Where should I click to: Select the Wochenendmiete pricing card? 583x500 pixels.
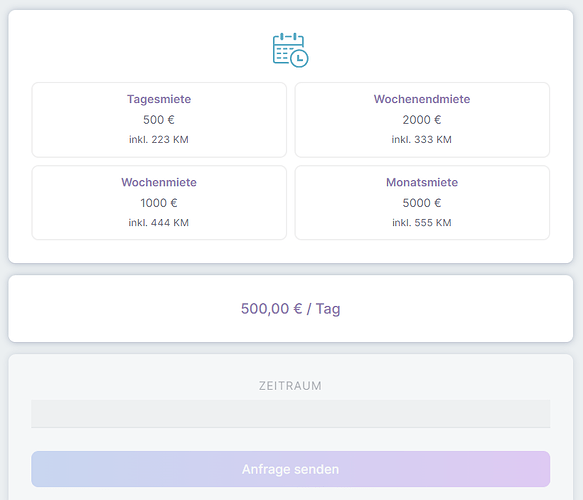(x=422, y=120)
